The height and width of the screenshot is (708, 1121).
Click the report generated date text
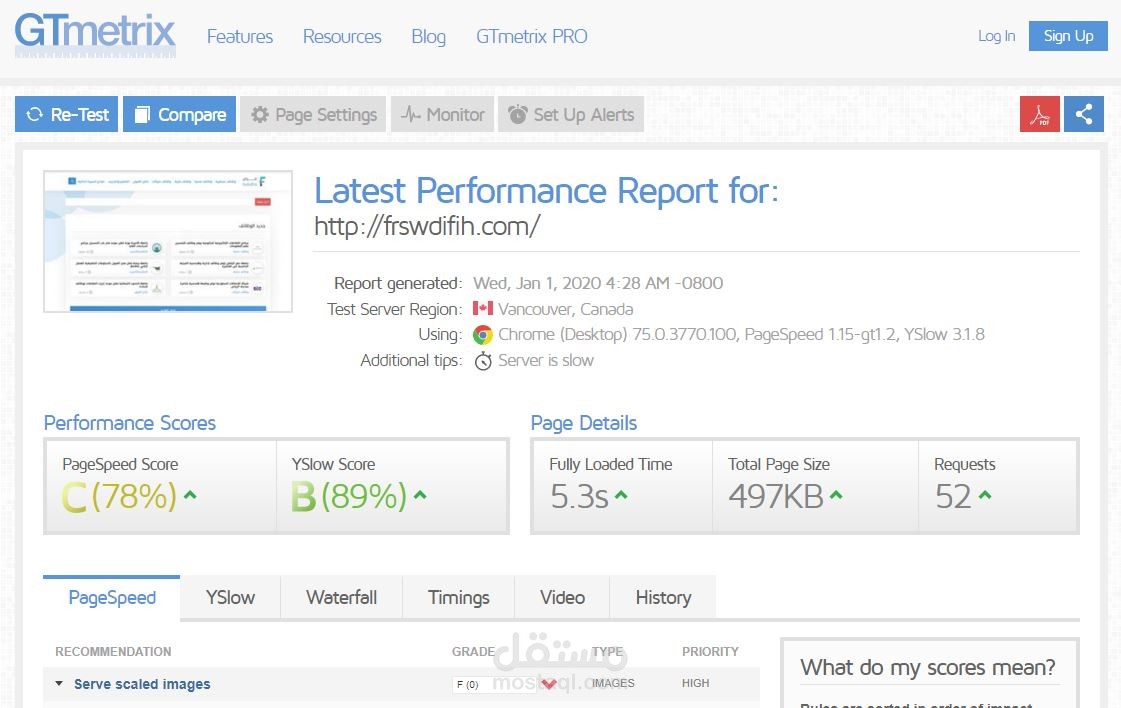click(x=598, y=283)
